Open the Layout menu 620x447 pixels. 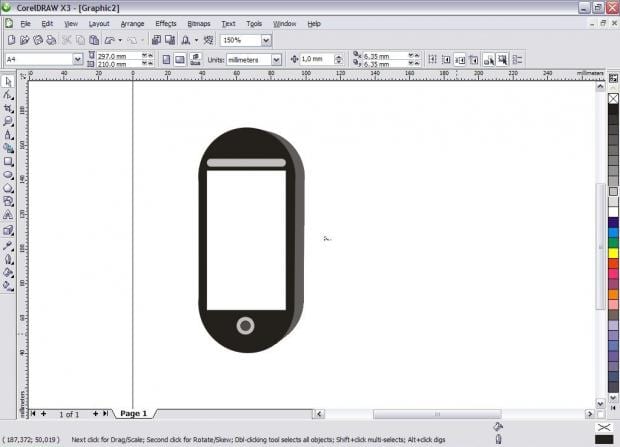pos(99,24)
